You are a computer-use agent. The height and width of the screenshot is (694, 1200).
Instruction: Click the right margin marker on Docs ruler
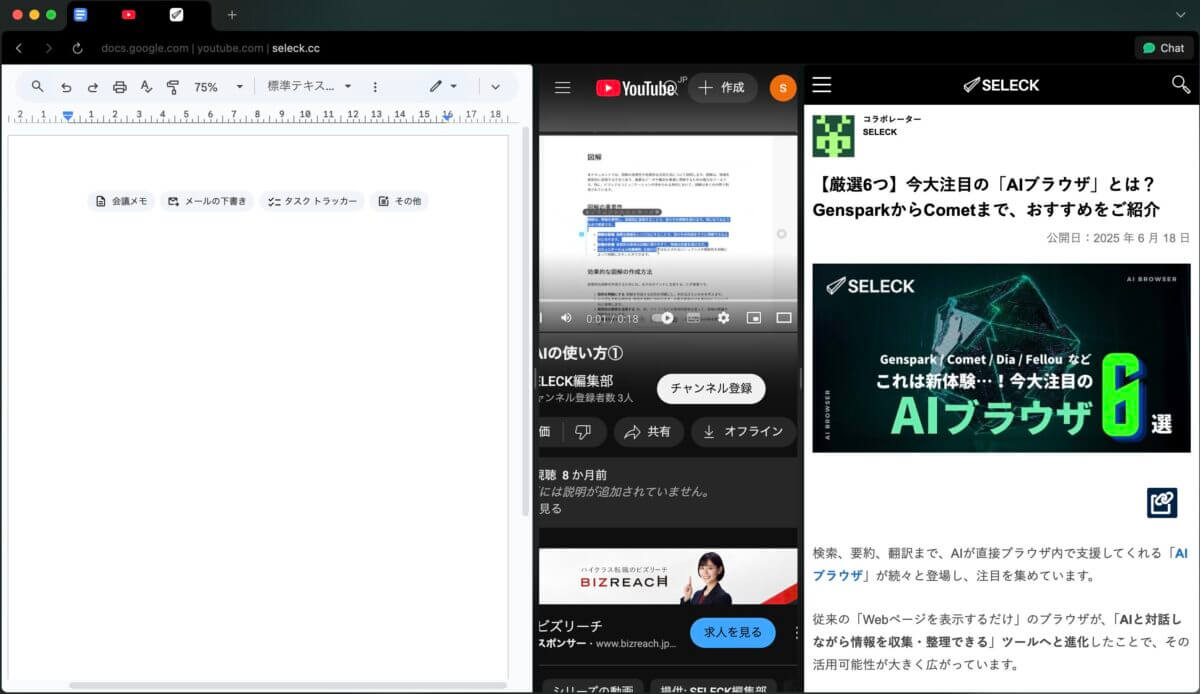point(448,116)
